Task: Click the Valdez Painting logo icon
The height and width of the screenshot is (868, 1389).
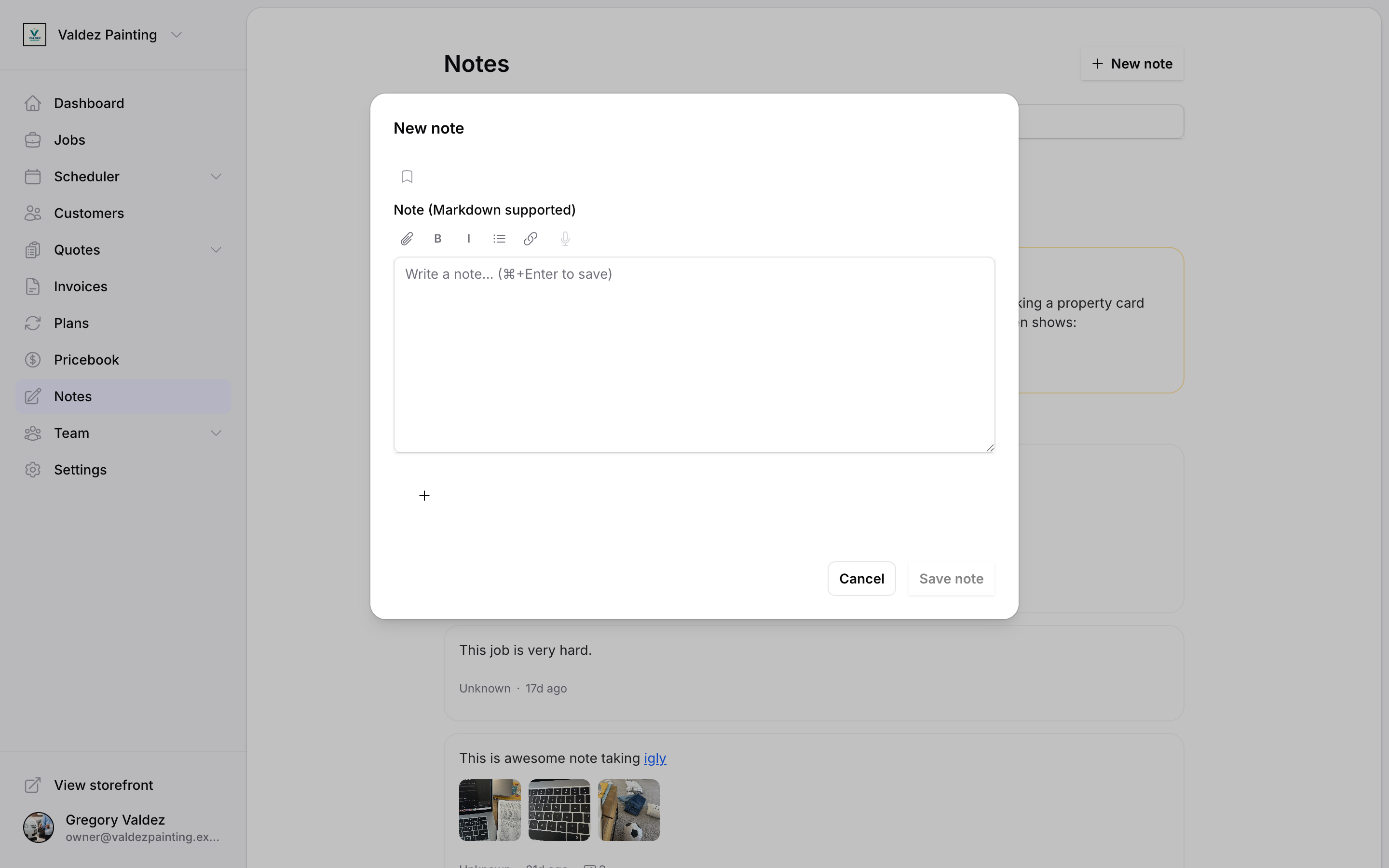Action: tap(34, 35)
